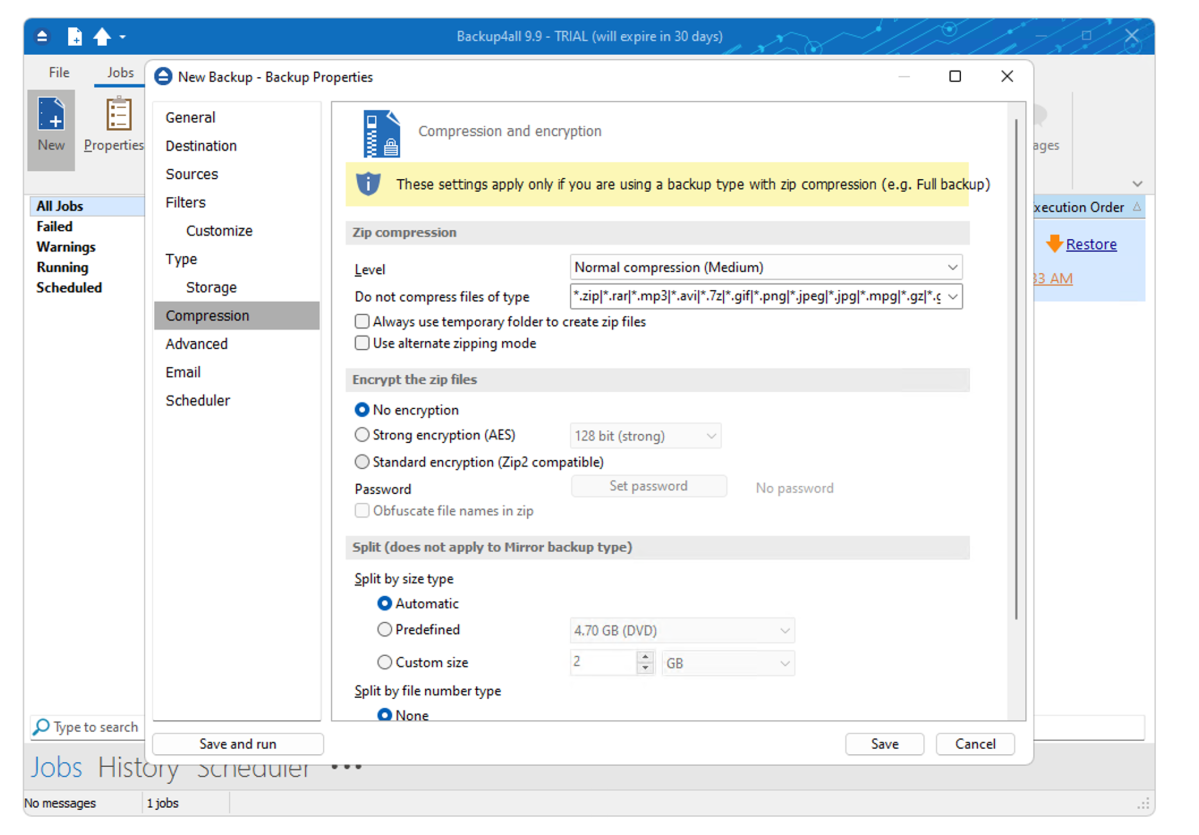Select Predefined split size option

(x=385, y=629)
